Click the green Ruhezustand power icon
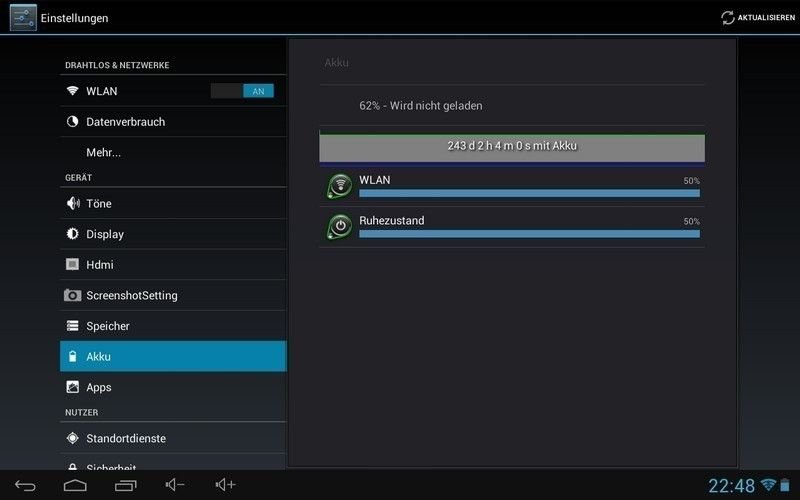 click(339, 227)
